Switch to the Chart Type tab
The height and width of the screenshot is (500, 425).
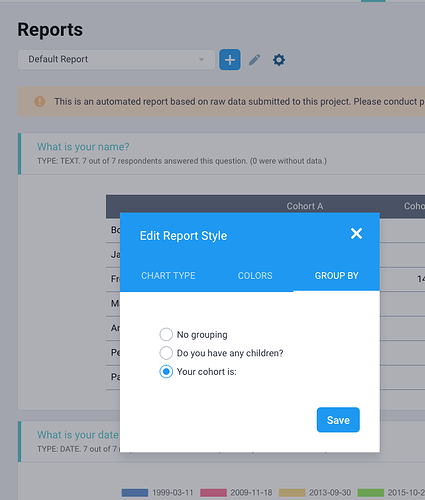pos(168,276)
